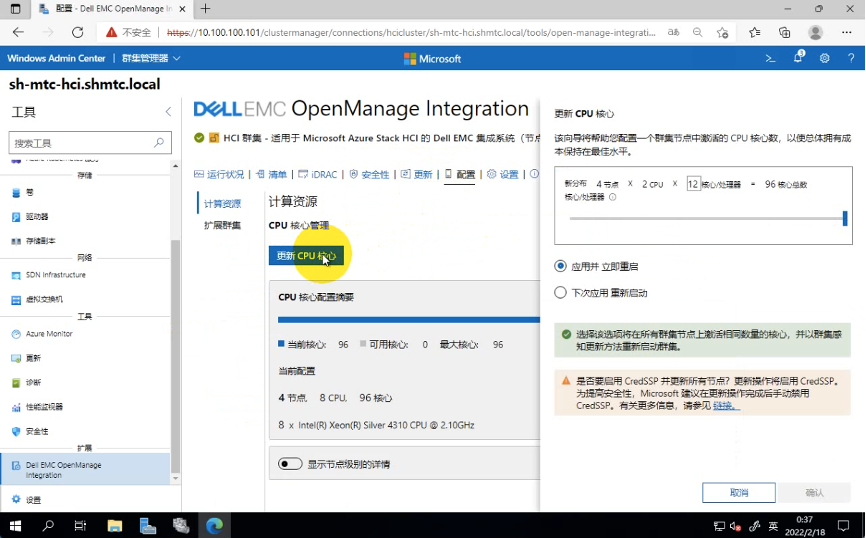Click the 英 input method indicator
The height and width of the screenshot is (539, 866).
[773, 526]
